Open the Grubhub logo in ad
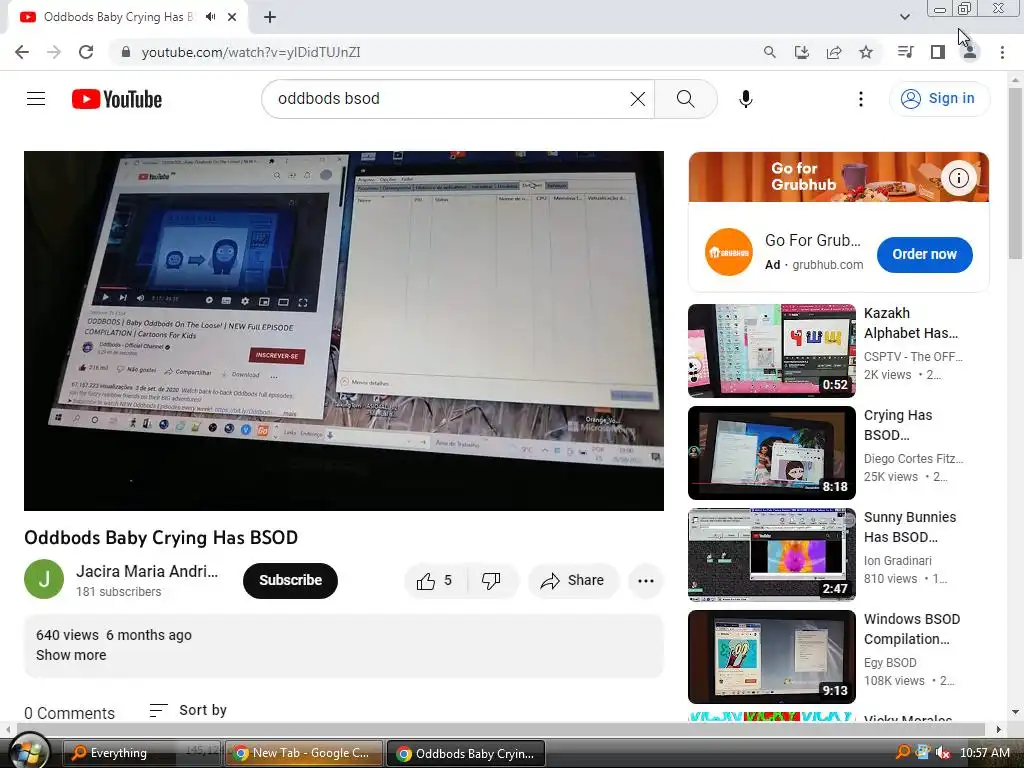Screen dimensions: 1024x768 click(x=729, y=252)
